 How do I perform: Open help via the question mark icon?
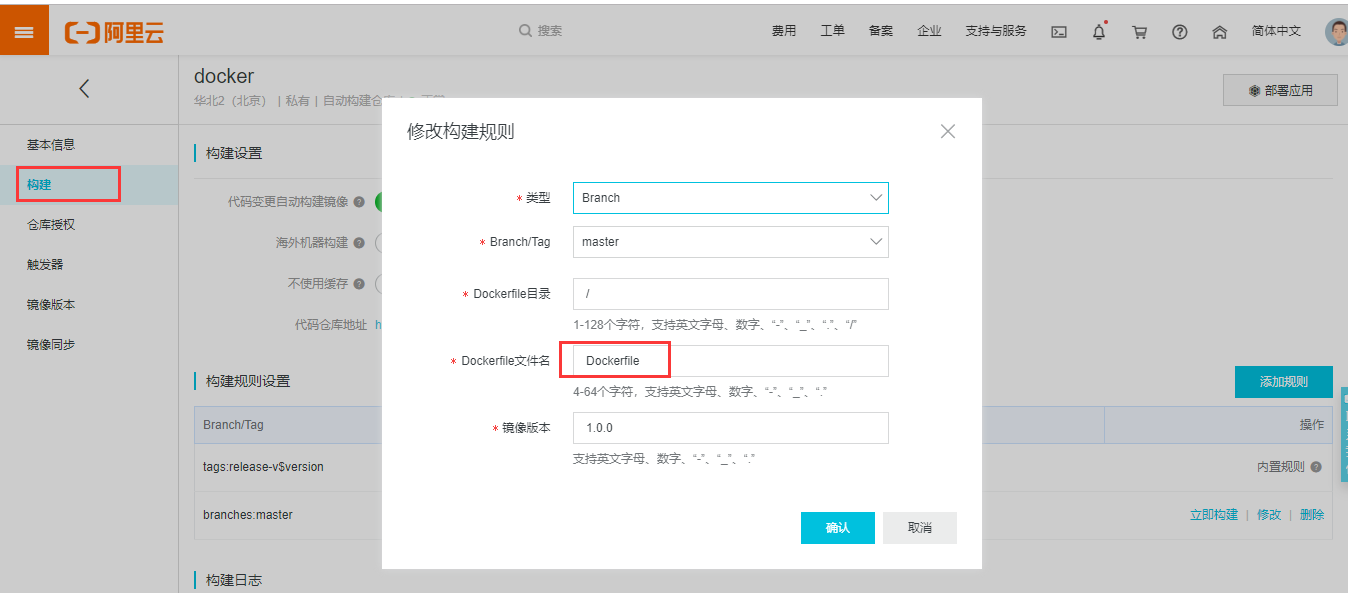(1180, 31)
